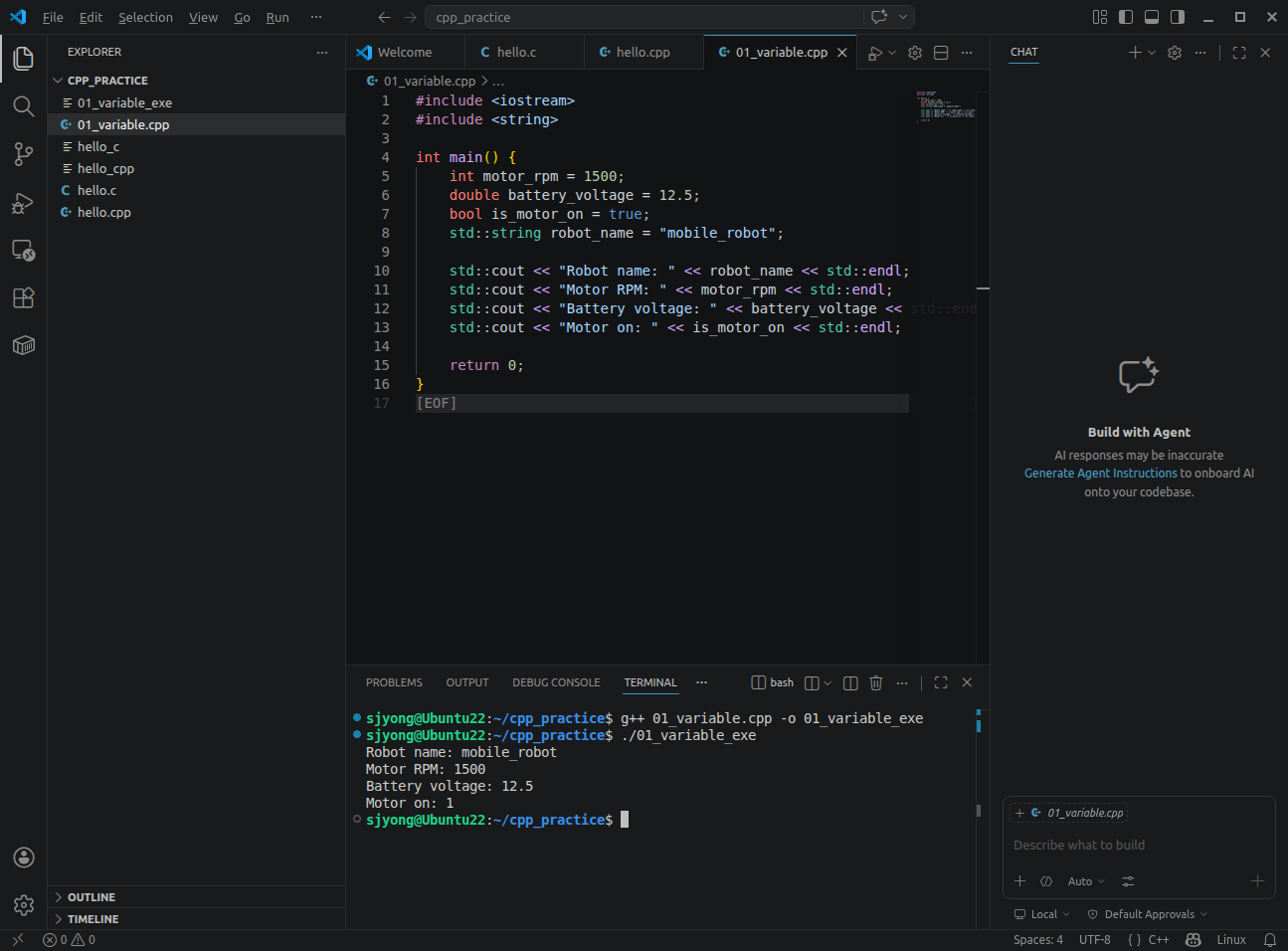Click the code minimap overview
The height and width of the screenshot is (951, 1288).
click(946, 106)
